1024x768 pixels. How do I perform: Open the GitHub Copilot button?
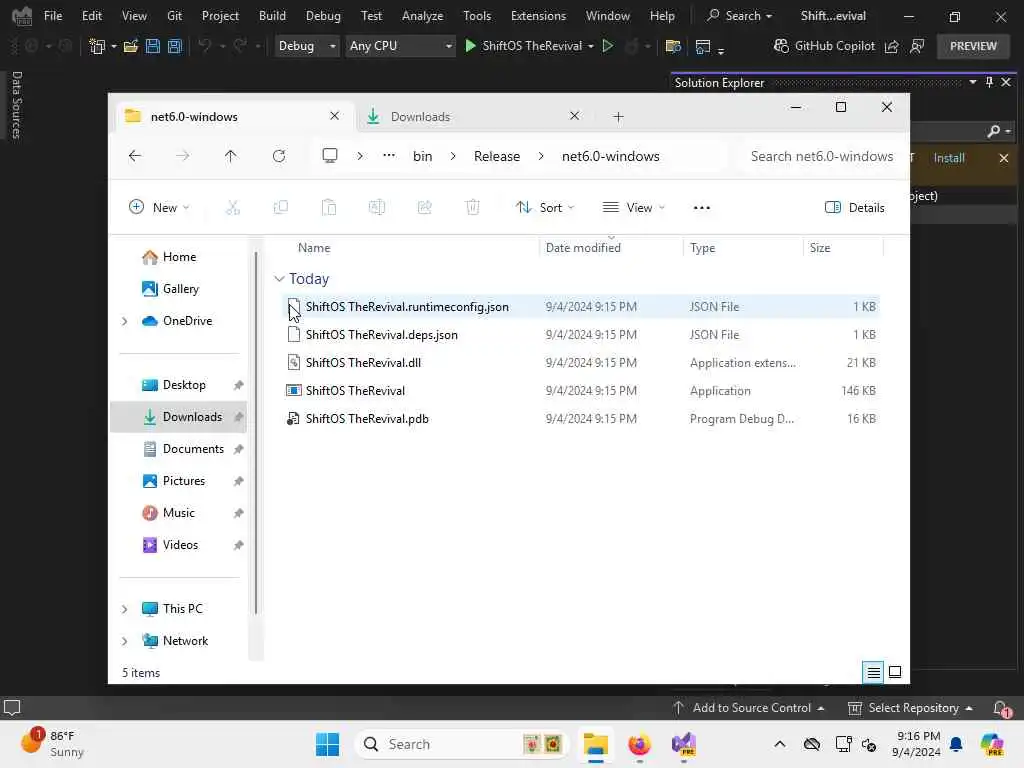click(824, 46)
